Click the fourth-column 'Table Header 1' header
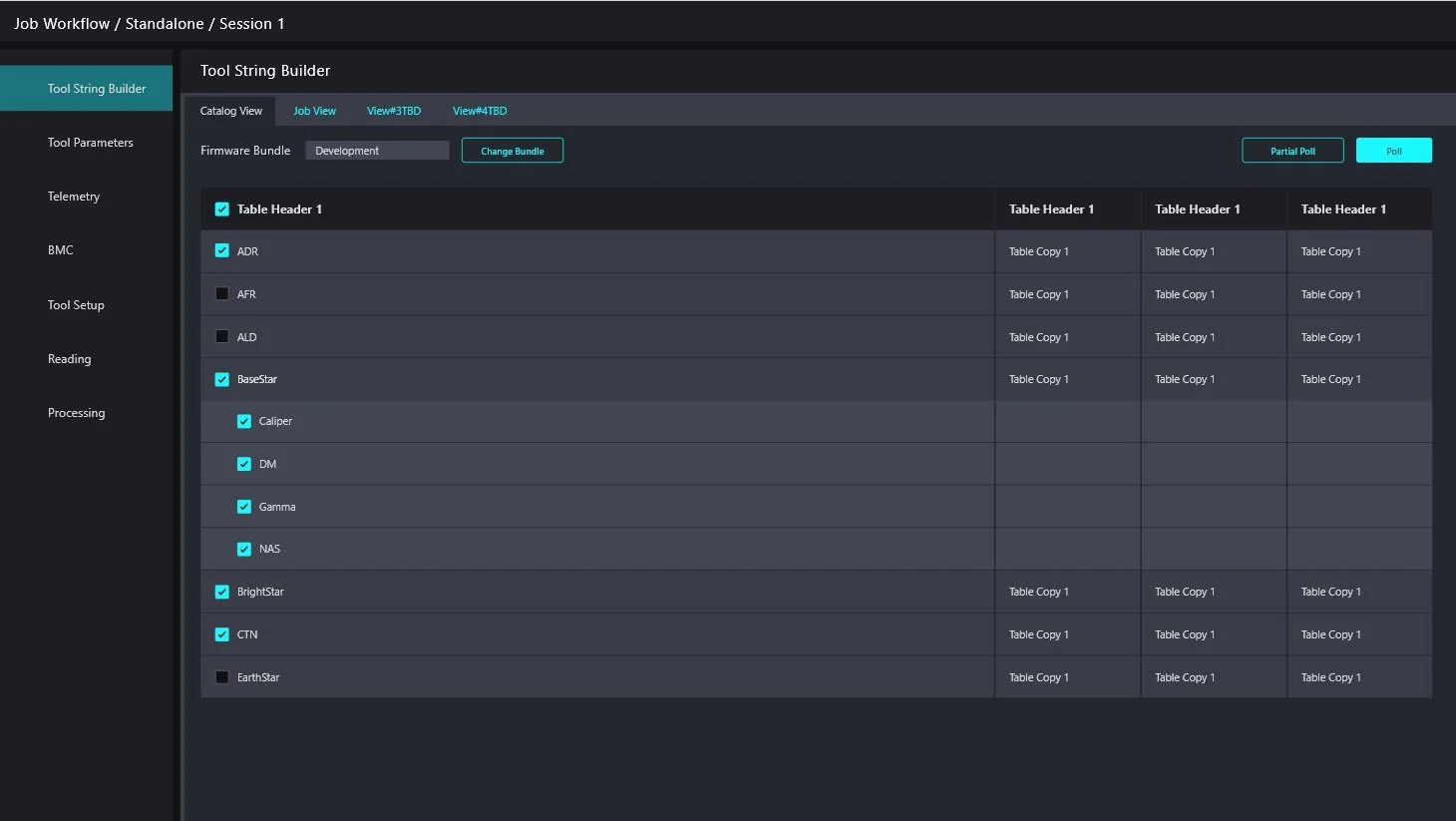Viewport: 1456px width, 821px height. (x=1343, y=209)
